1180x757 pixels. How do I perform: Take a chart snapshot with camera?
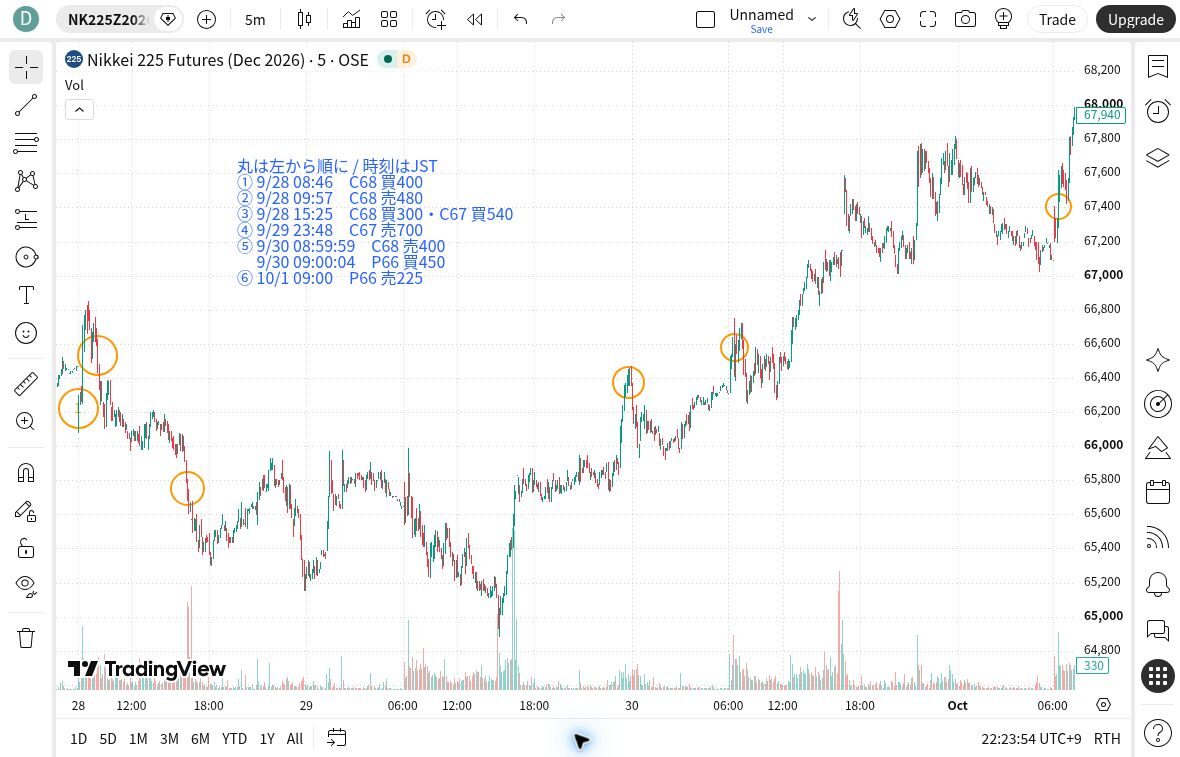tap(965, 20)
